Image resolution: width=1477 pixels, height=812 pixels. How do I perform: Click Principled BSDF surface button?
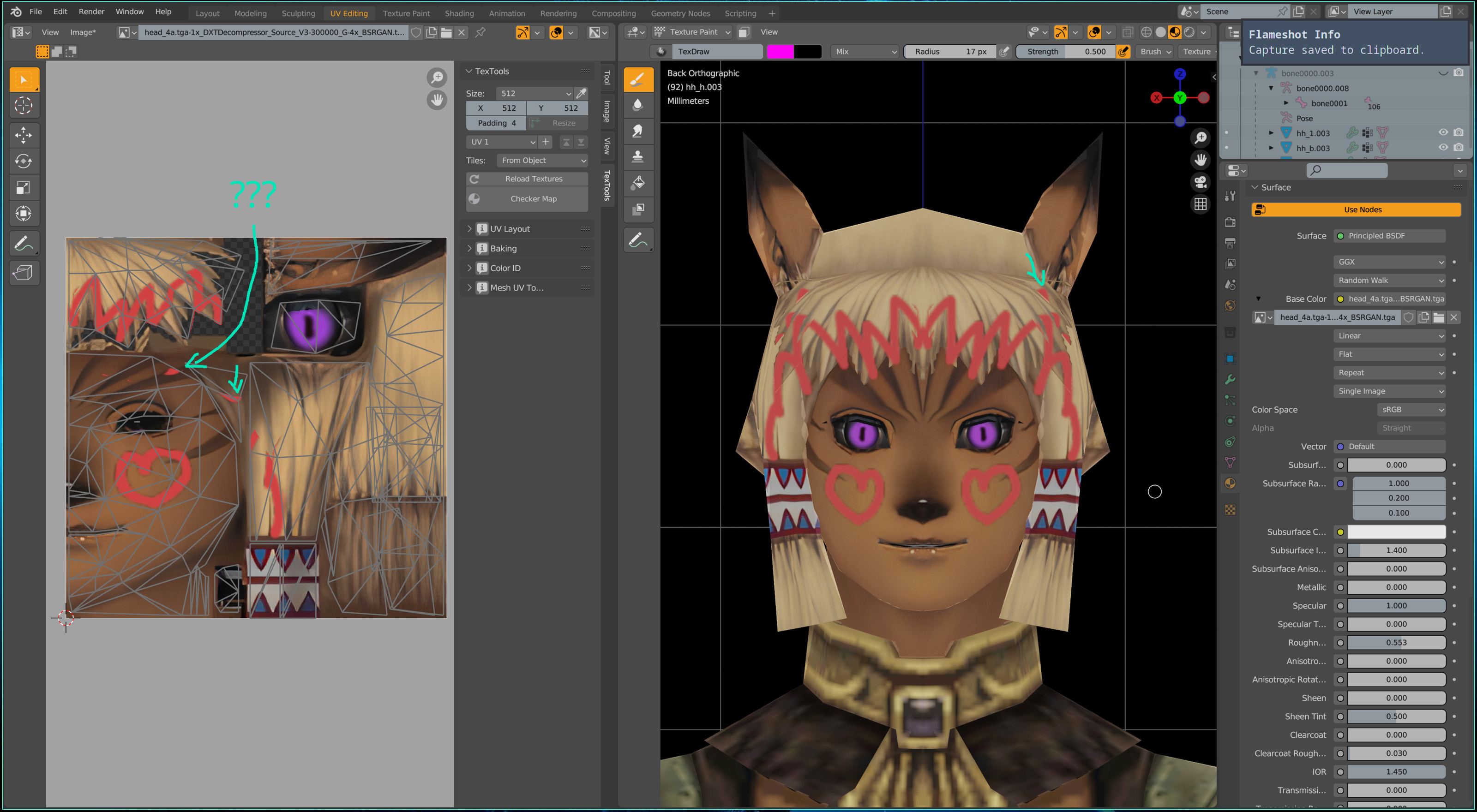click(x=1389, y=235)
